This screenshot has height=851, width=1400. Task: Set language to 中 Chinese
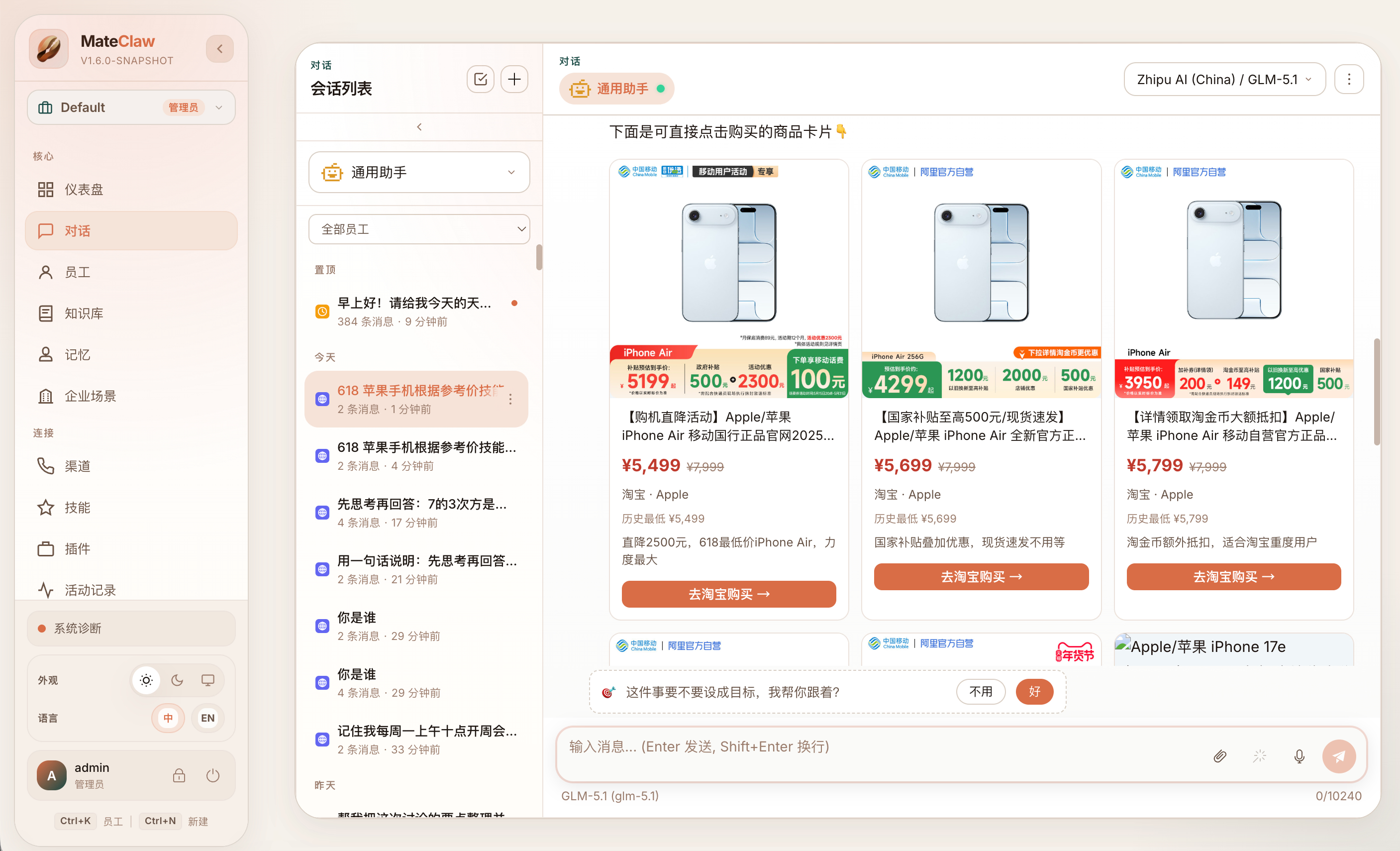click(x=168, y=718)
